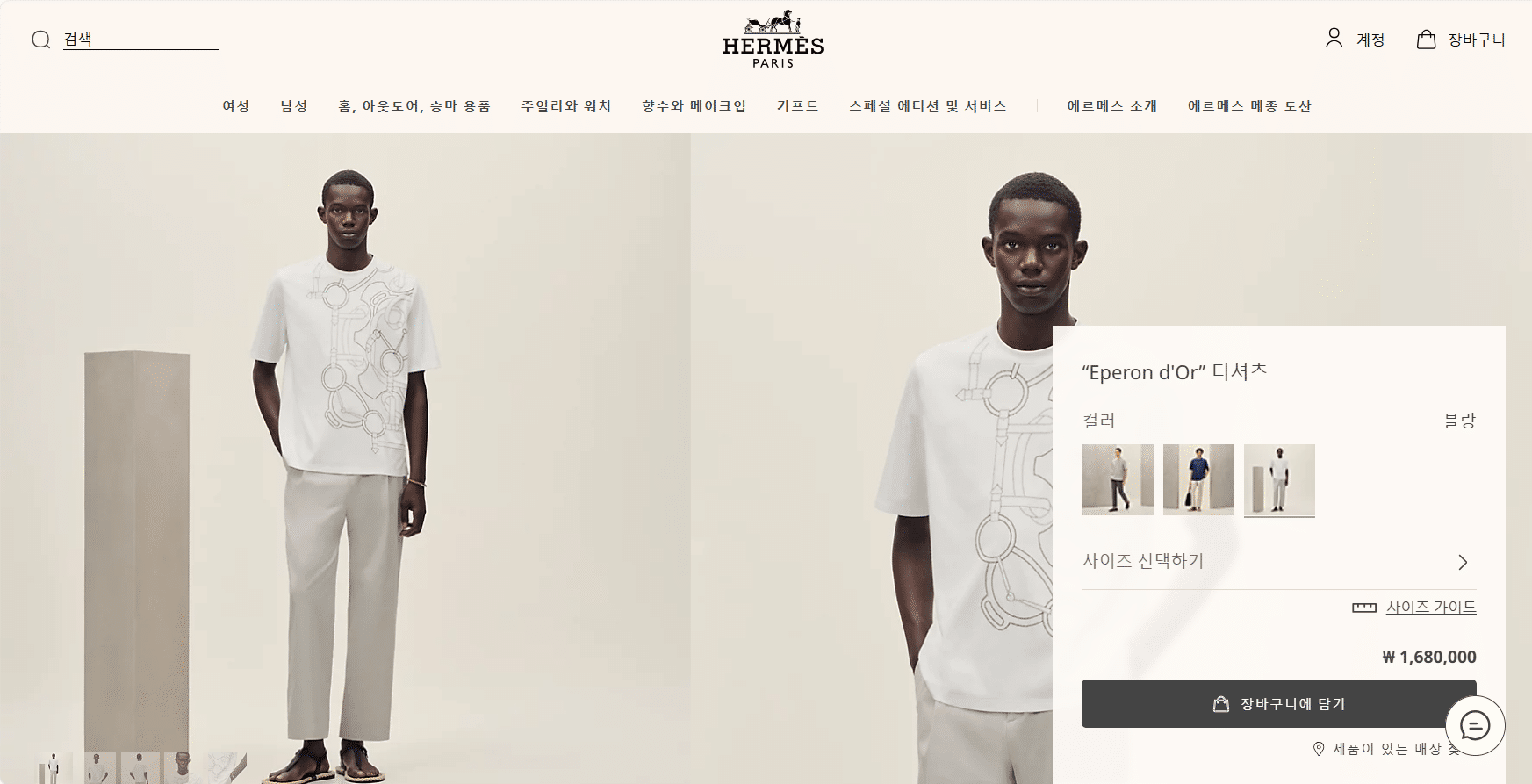1532x784 pixels.
Task: Click the 검색 search input field
Action: pos(140,40)
